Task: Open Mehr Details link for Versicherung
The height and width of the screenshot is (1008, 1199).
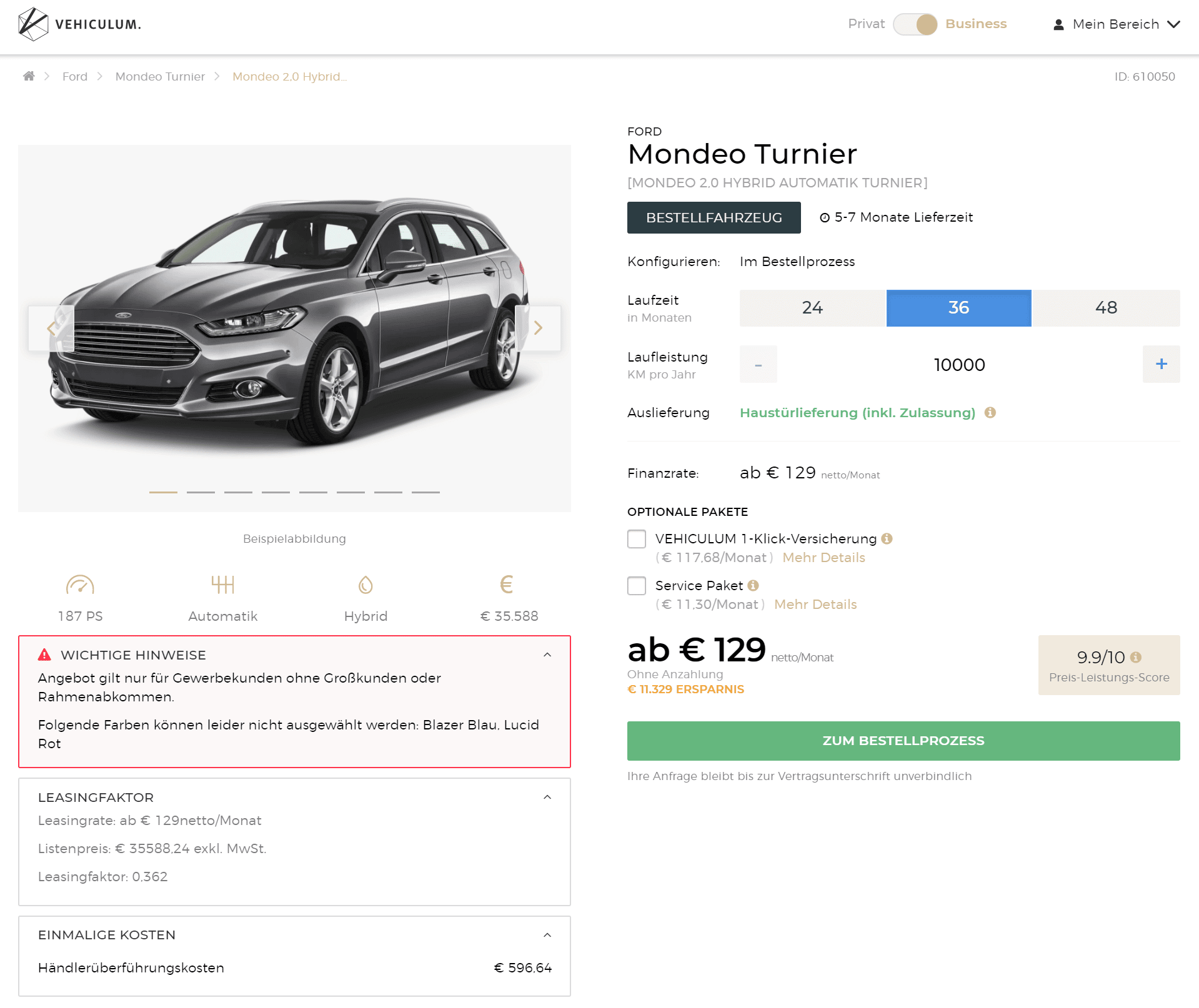Action: pos(823,558)
